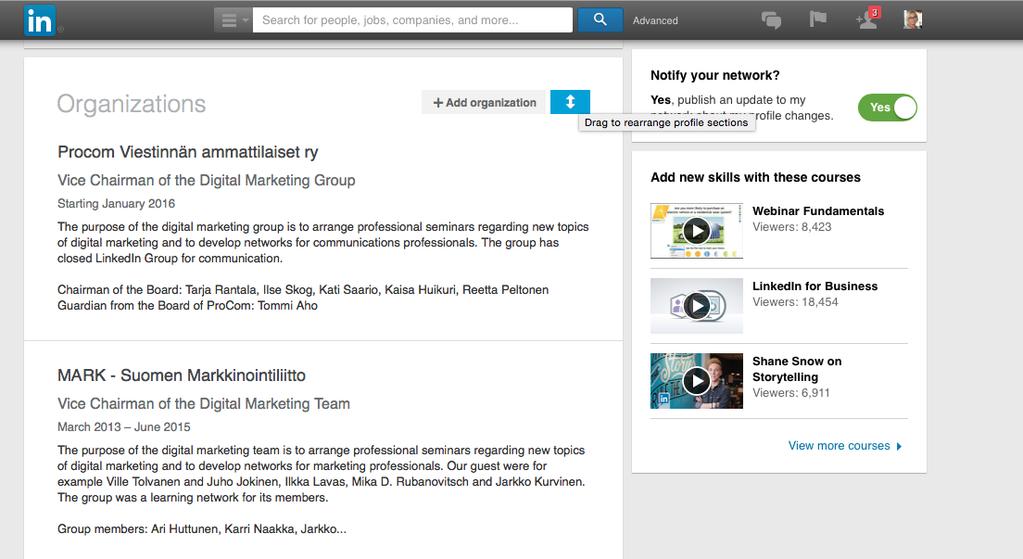The image size is (1023, 559).
Task: Click March 2013 – June 2015 date text
Action: (x=124, y=427)
